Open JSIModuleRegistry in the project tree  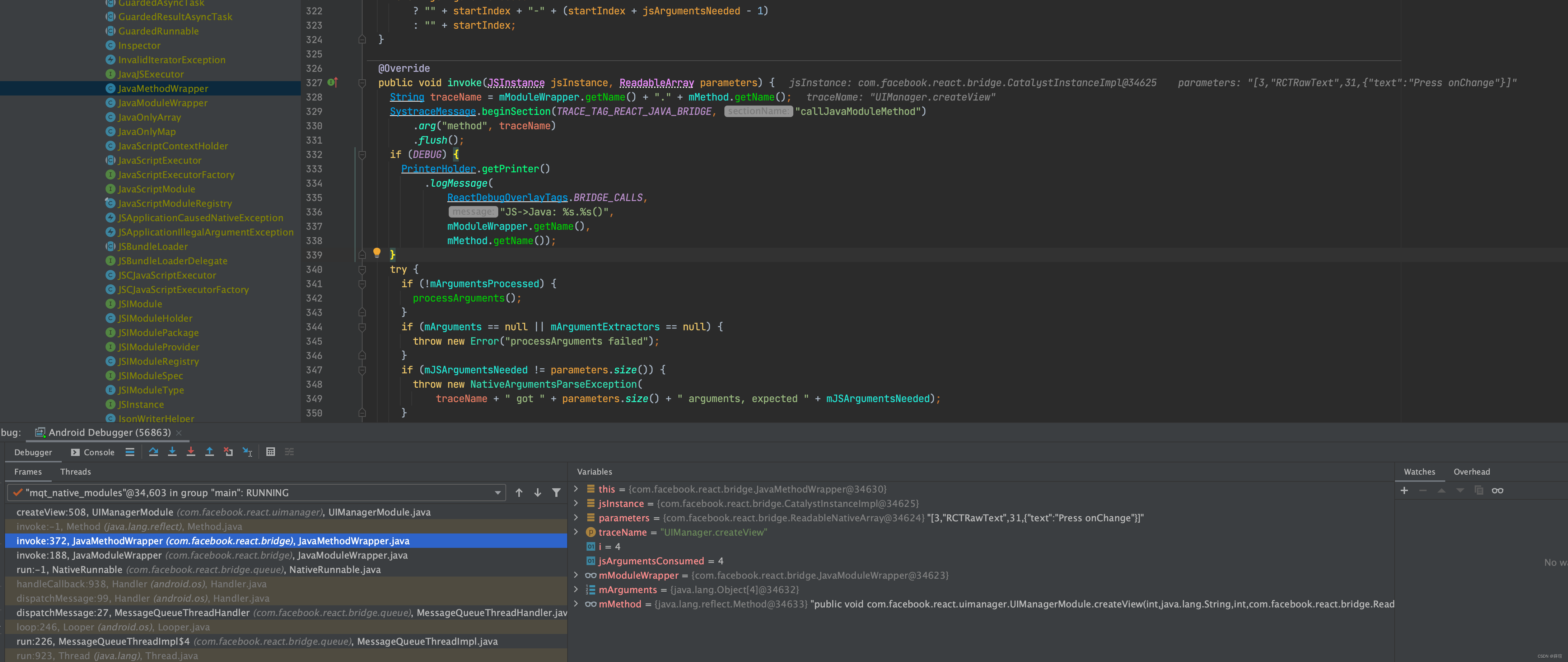tap(158, 361)
